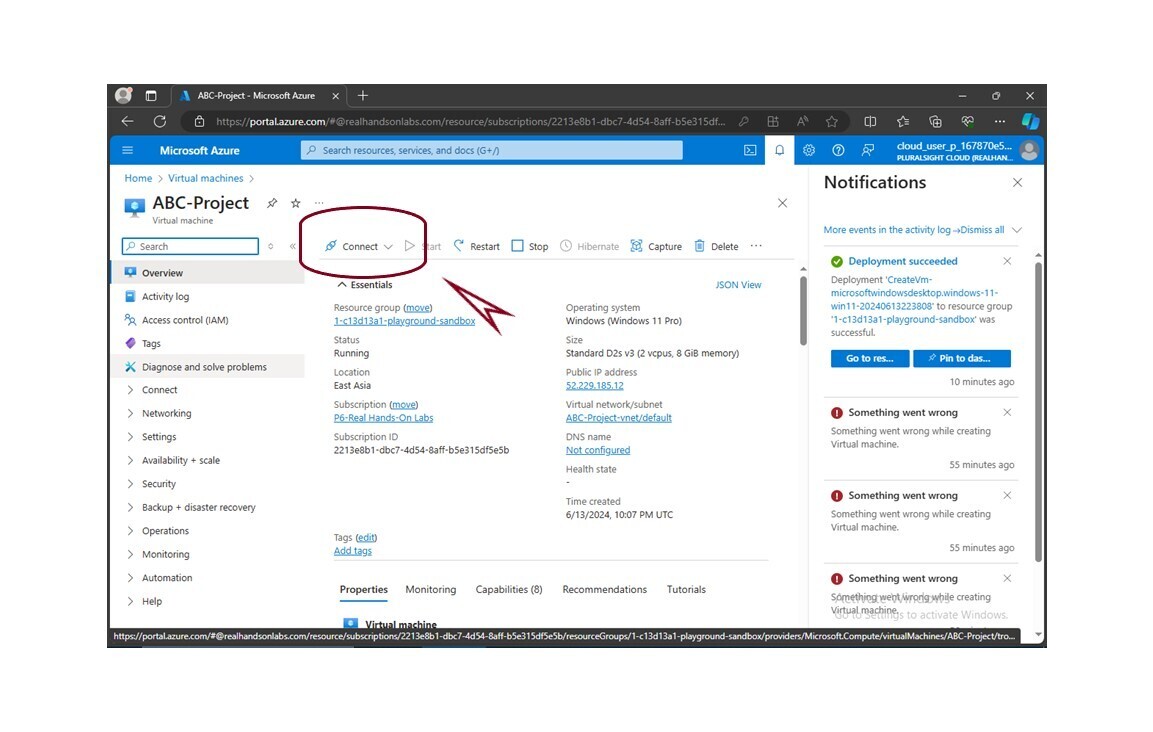Viewport: 1153px width, 732px height.
Task: Open JSON View link
Action: [738, 285]
